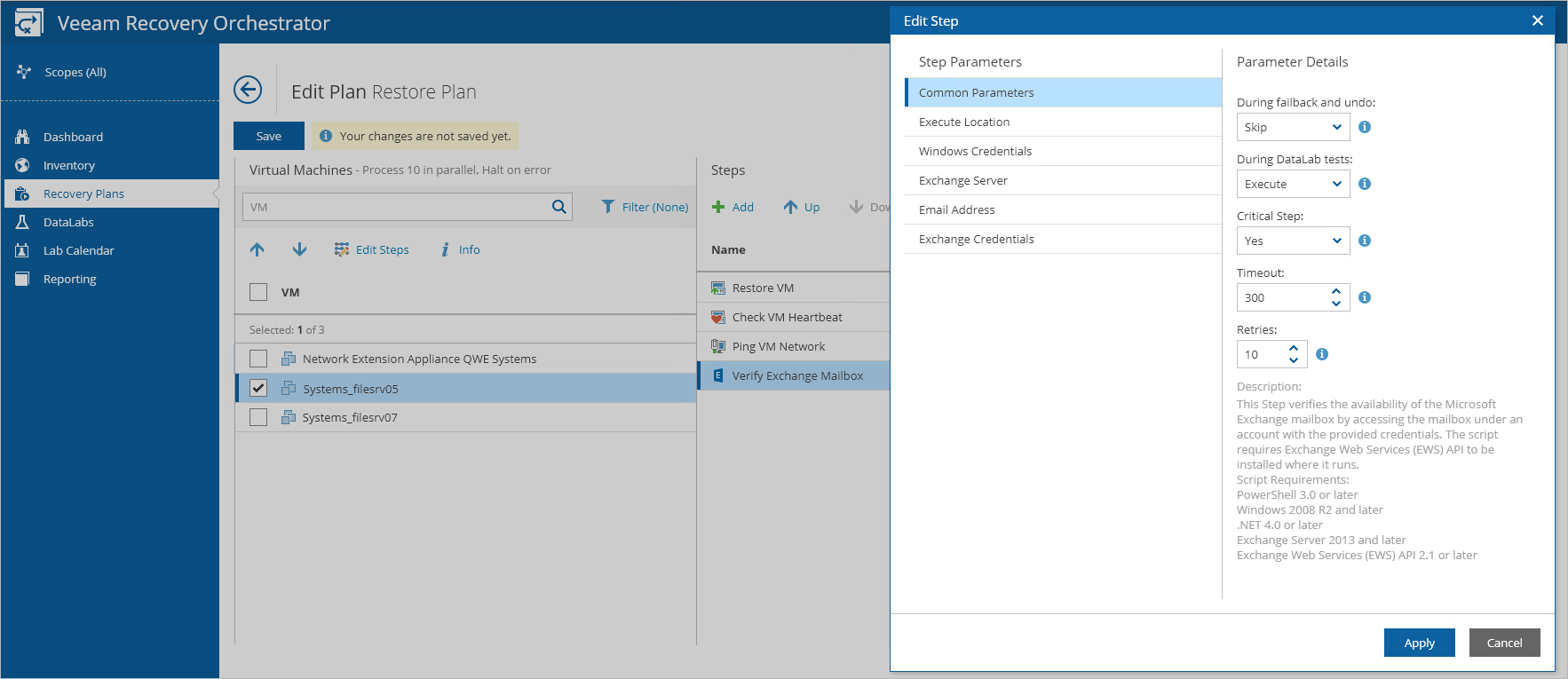
Task: Open Dashboard in the sidebar
Action: pyautogui.click(x=73, y=137)
